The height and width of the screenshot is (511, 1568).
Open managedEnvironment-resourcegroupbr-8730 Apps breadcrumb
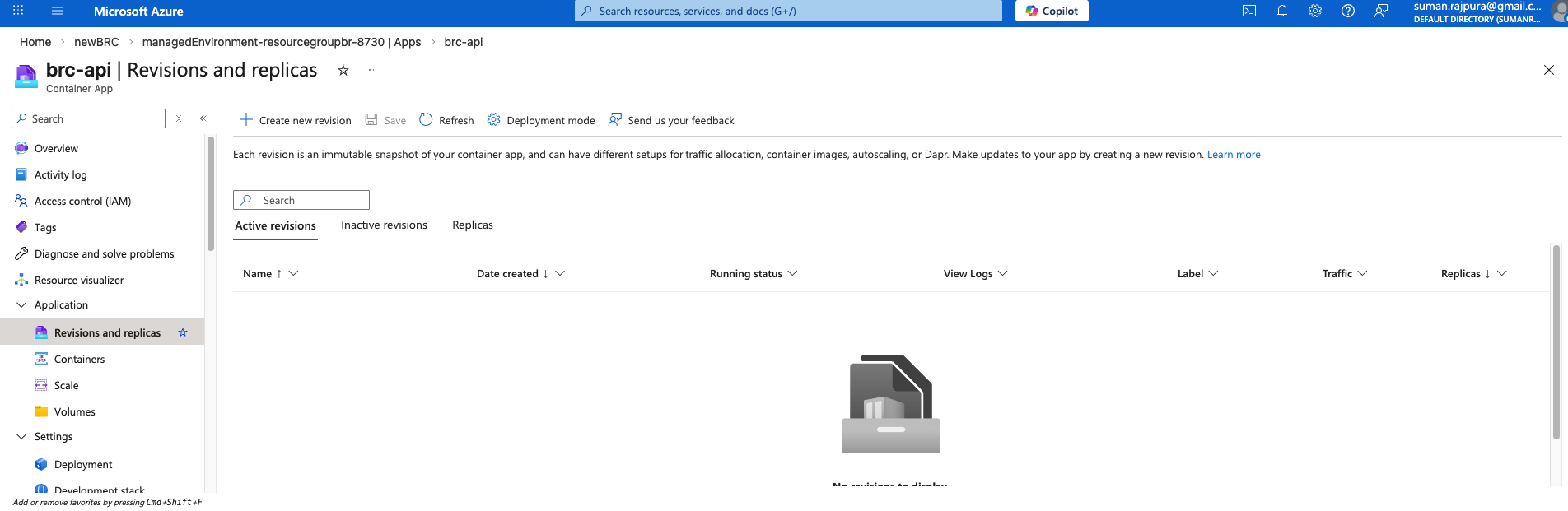[282, 42]
